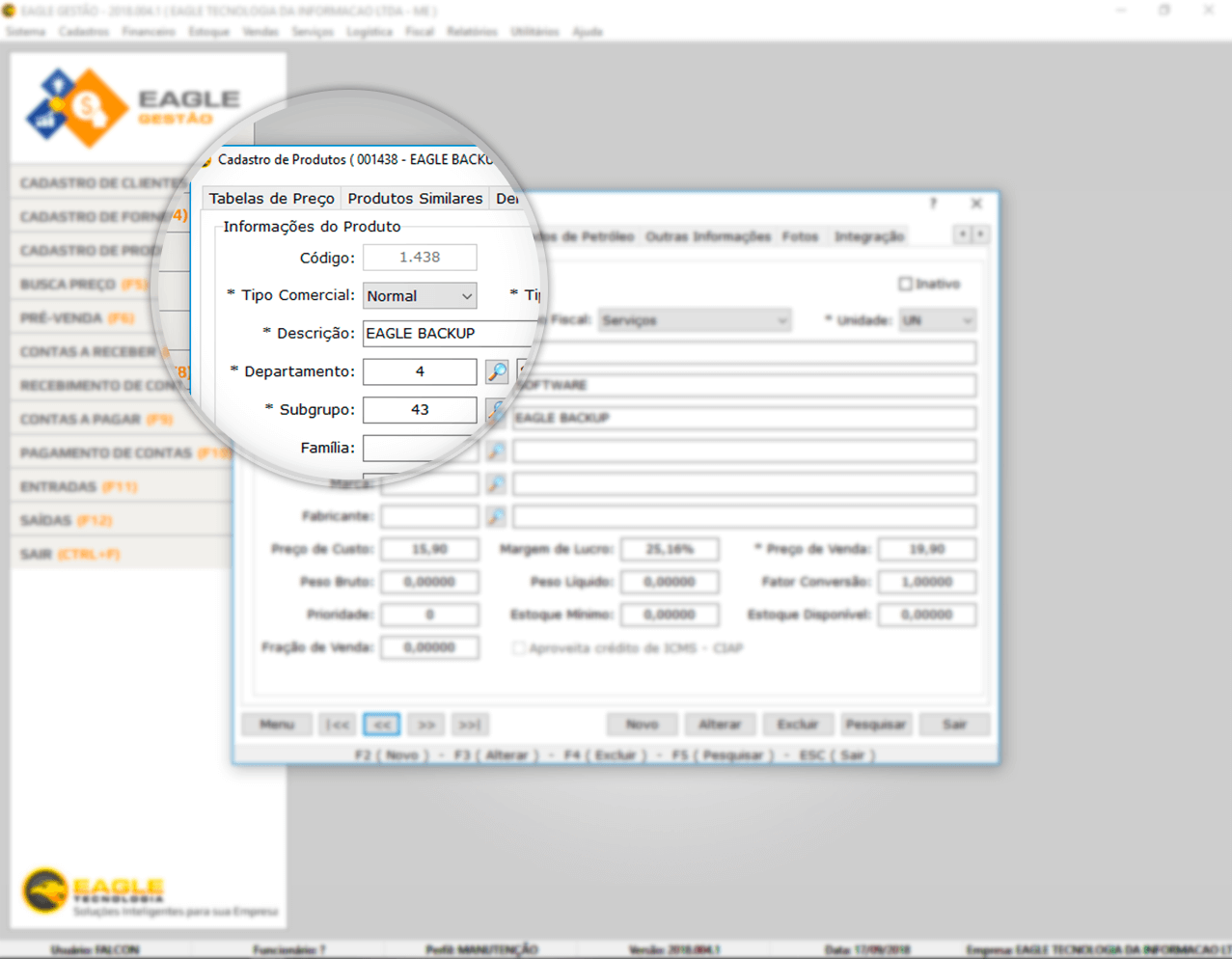This screenshot has width=1232, height=959.
Task: Click the Fração de Venda field
Action: [x=429, y=647]
